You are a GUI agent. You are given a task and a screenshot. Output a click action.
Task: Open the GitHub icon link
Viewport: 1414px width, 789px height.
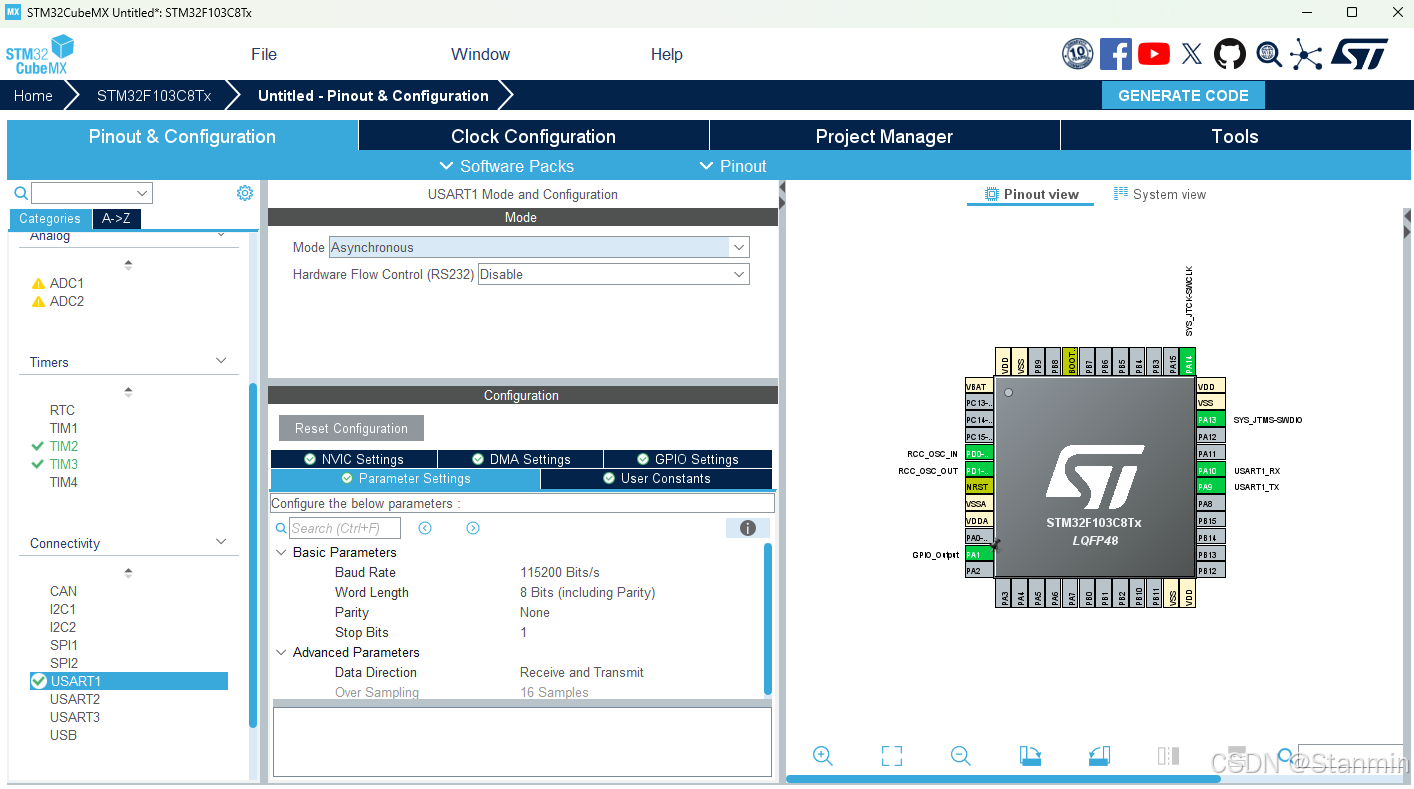click(x=1230, y=54)
